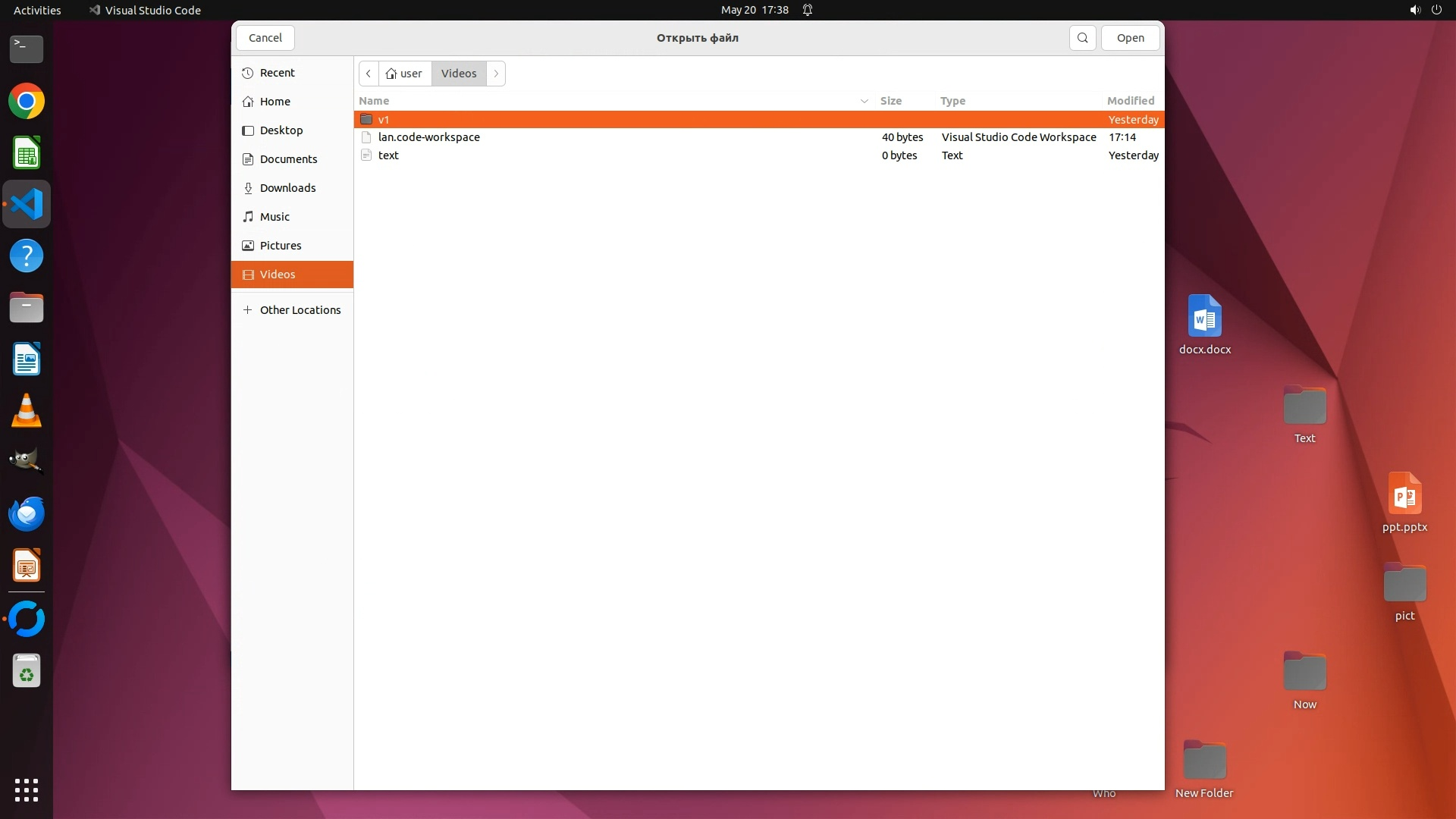Launch Google Chrome from the dock
The height and width of the screenshot is (819, 1456).
coord(27,102)
